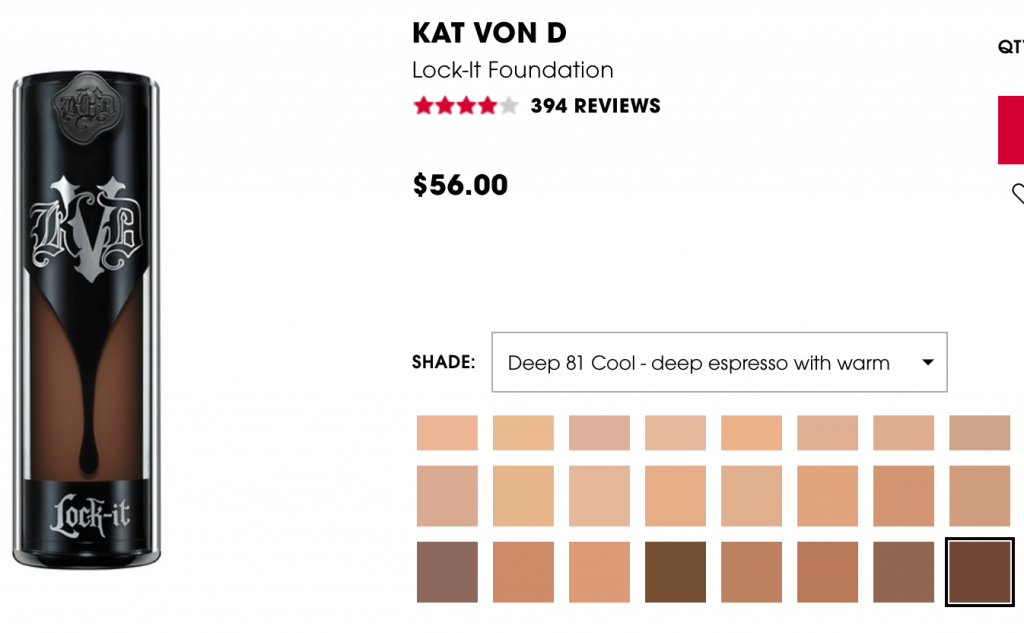
Task: Select the mauve-brown first swatch, bottom row
Action: [x=447, y=572]
